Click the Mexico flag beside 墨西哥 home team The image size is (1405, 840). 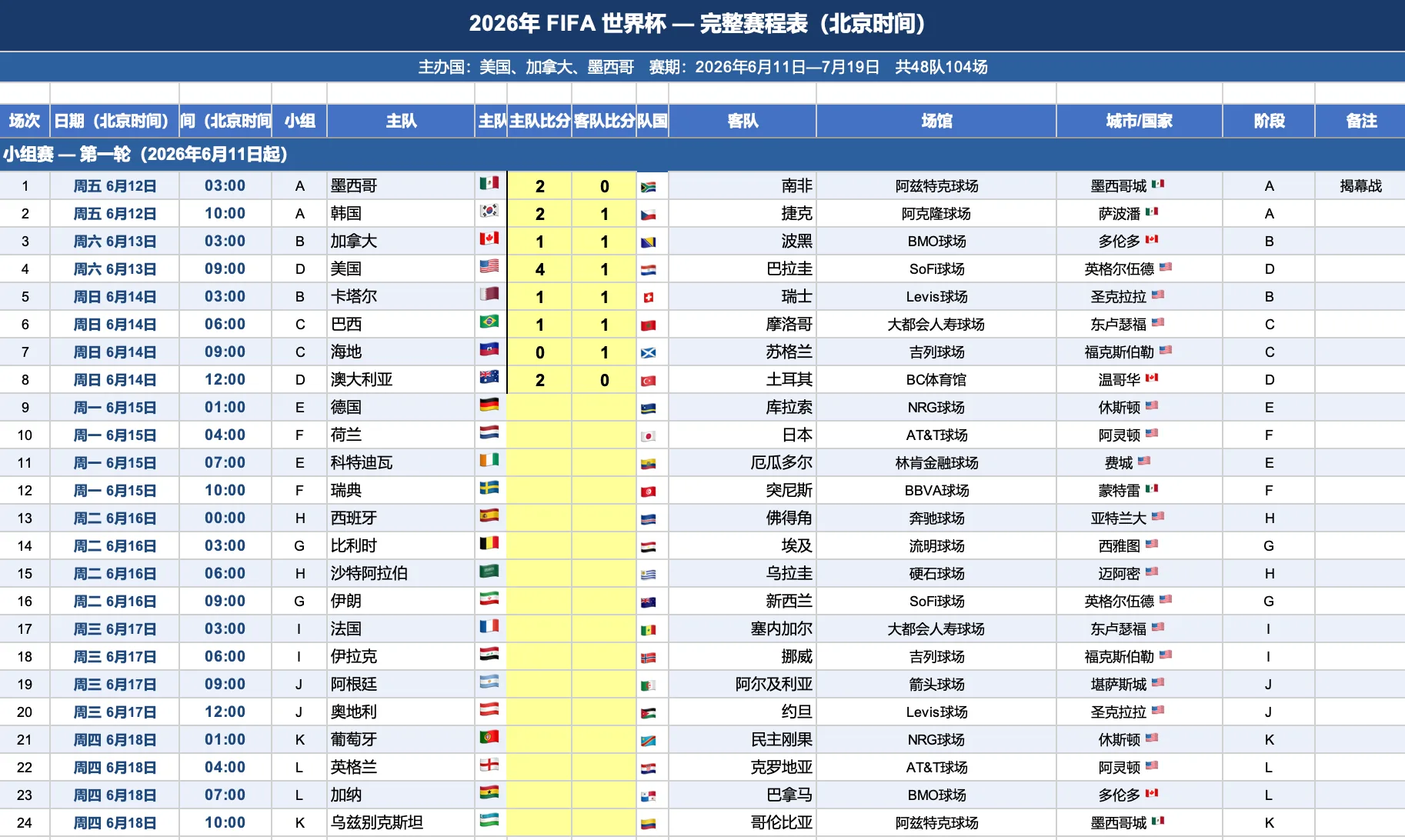coord(489,183)
